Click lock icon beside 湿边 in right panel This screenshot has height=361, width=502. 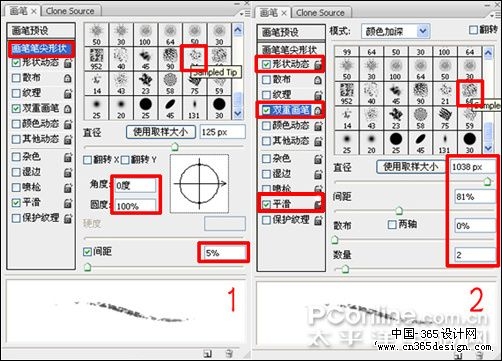click(318, 174)
